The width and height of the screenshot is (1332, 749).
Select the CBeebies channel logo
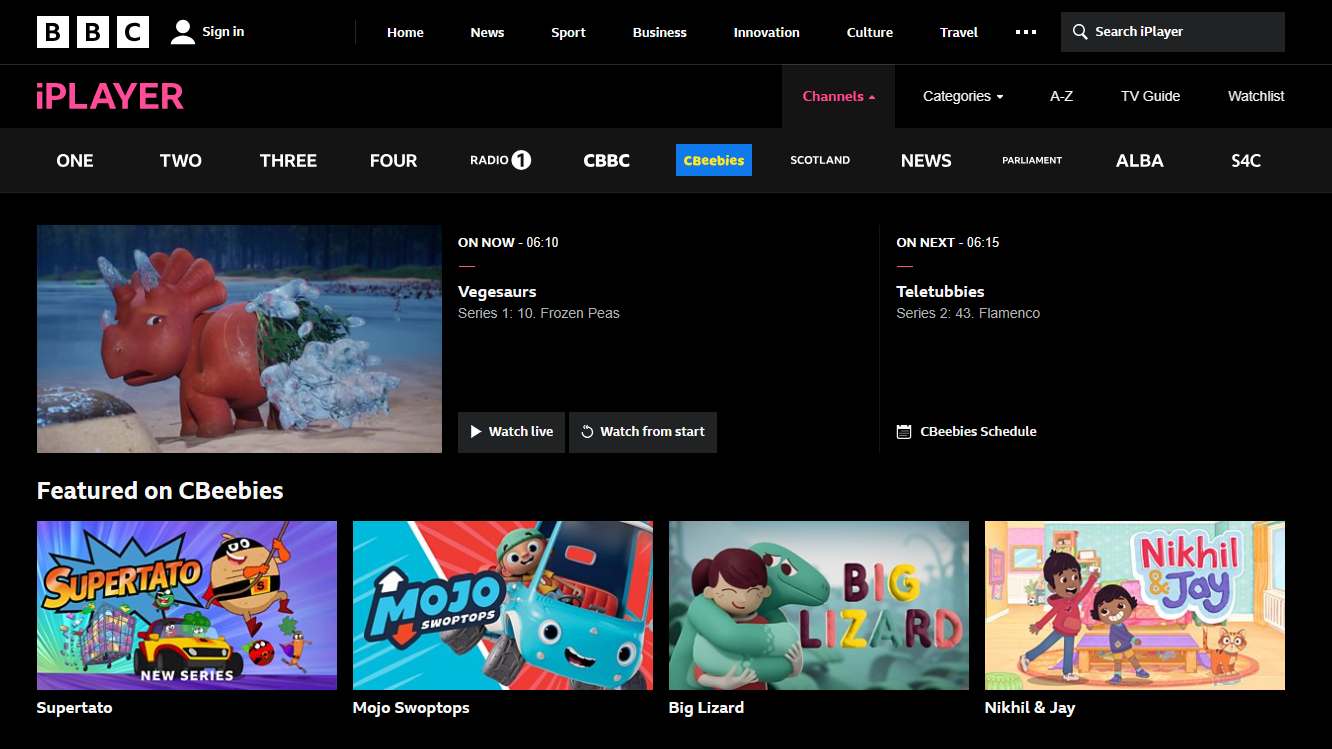tap(714, 160)
